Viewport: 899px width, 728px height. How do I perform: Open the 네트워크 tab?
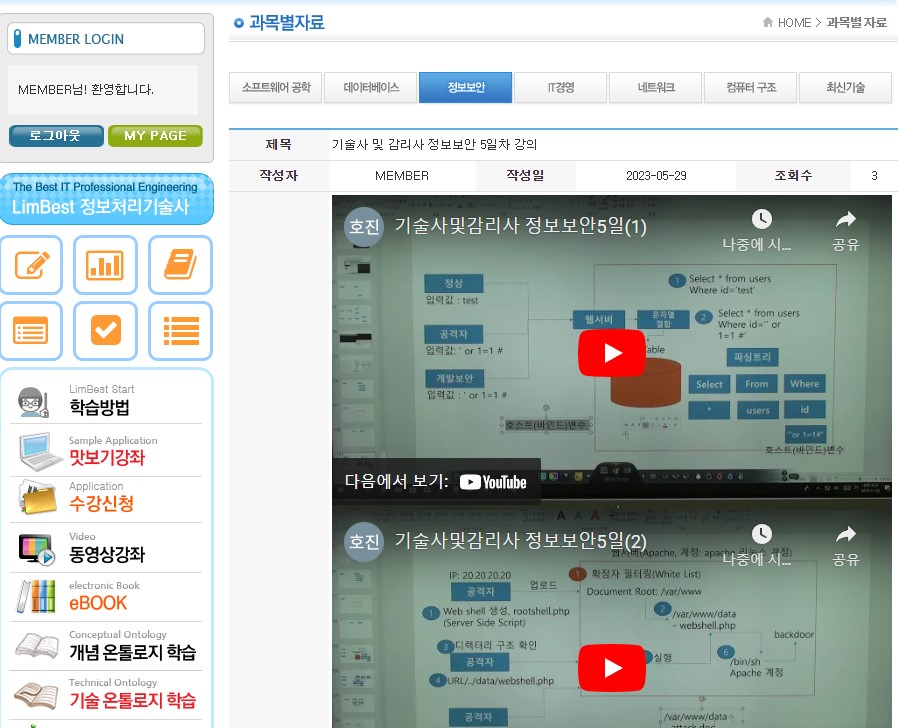(656, 88)
